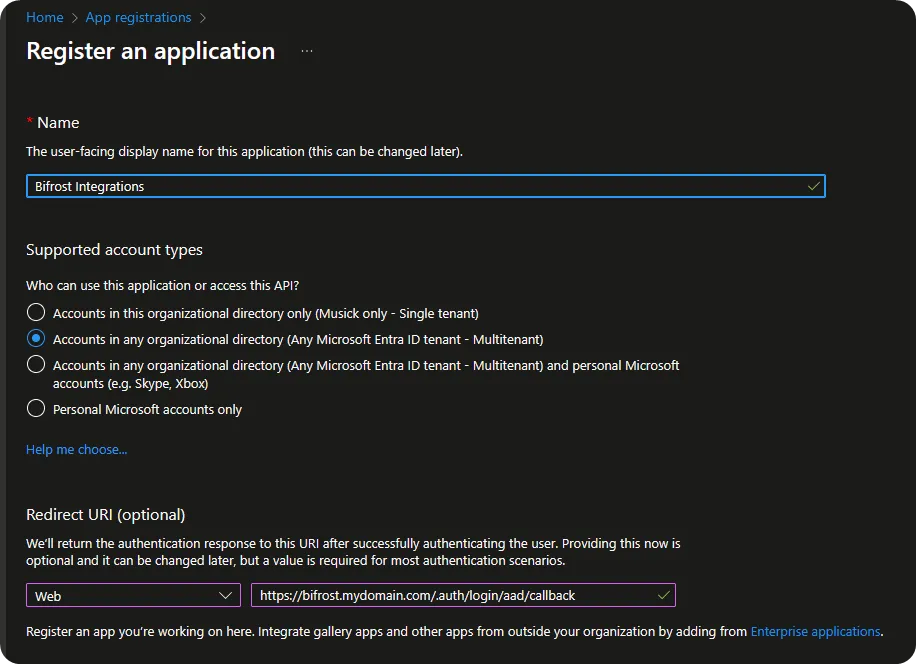
Task: Click the breadcrumb chevron after Home
Action: point(75,17)
